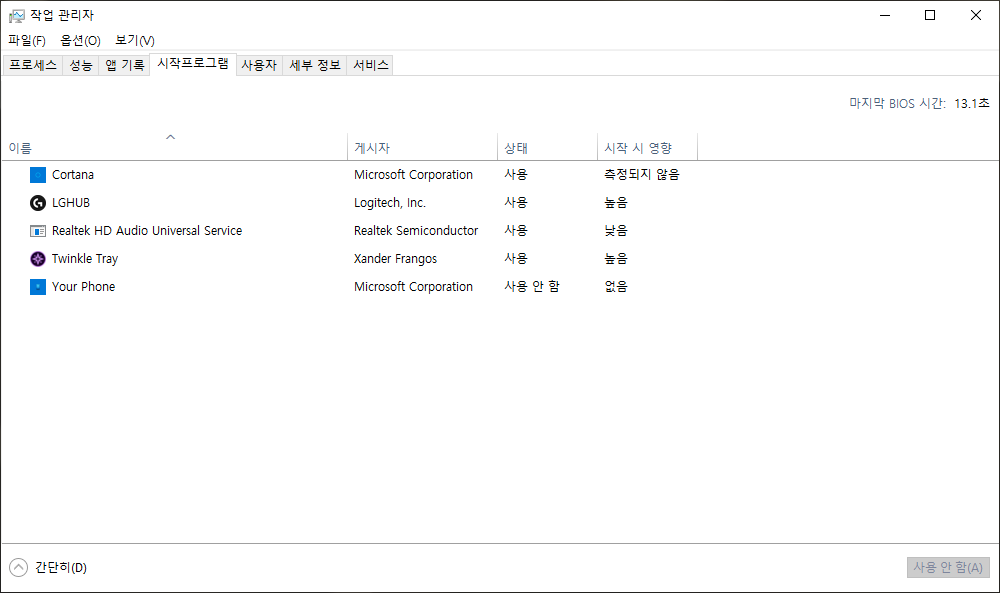Open the 옵션(O) menu
The image size is (1000, 593).
tap(80, 40)
